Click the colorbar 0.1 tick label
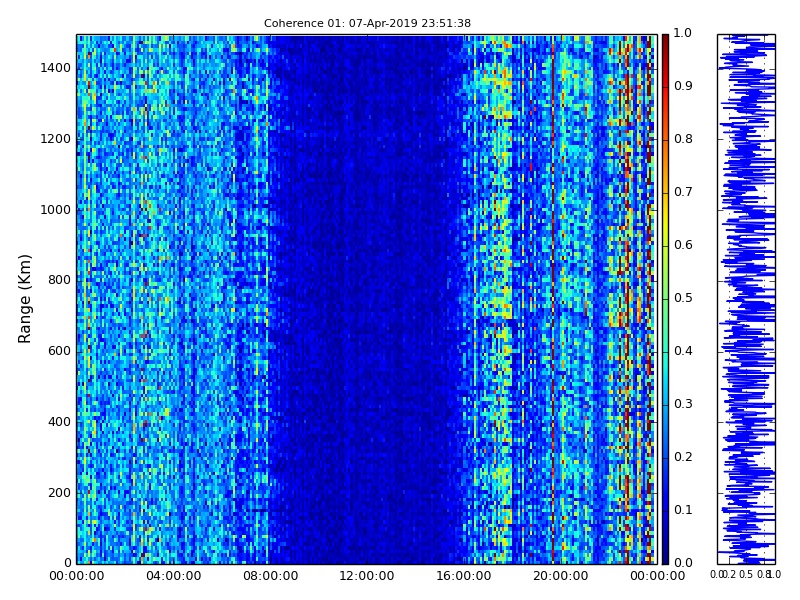Viewport: 800px width, 600px height. click(683, 510)
